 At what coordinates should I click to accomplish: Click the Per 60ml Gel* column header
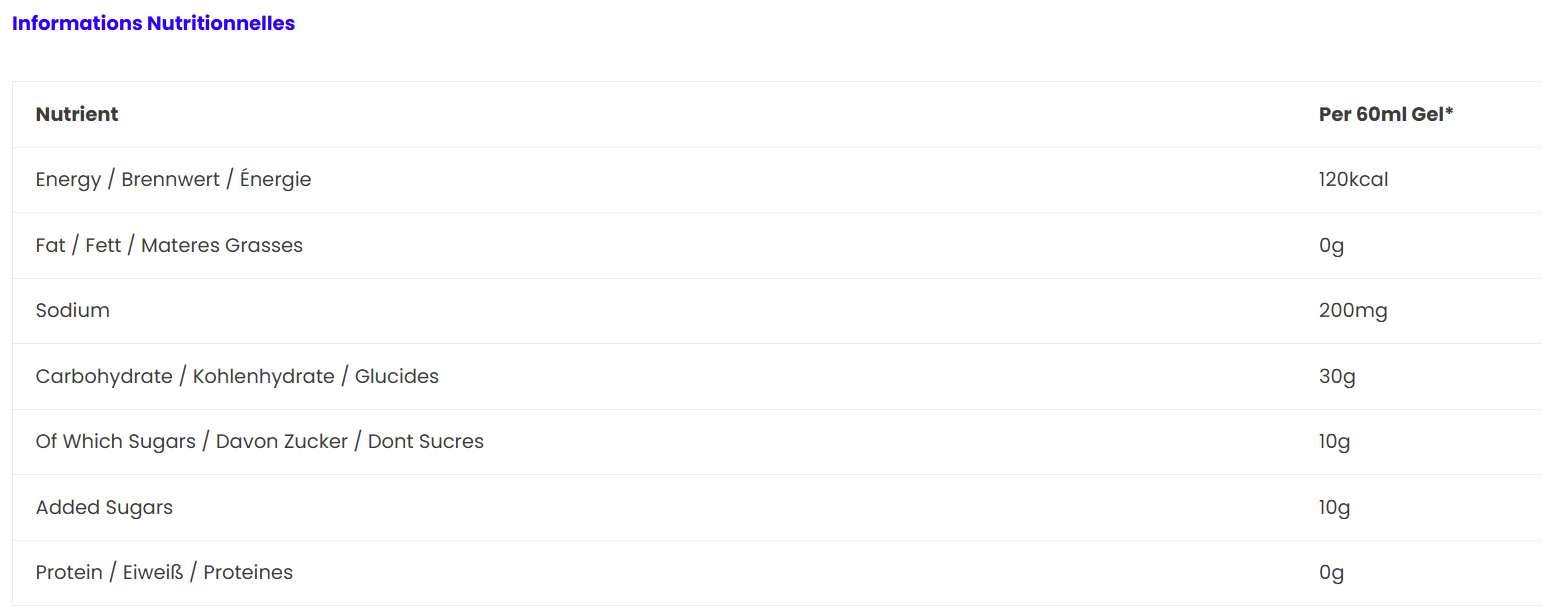click(x=1385, y=114)
